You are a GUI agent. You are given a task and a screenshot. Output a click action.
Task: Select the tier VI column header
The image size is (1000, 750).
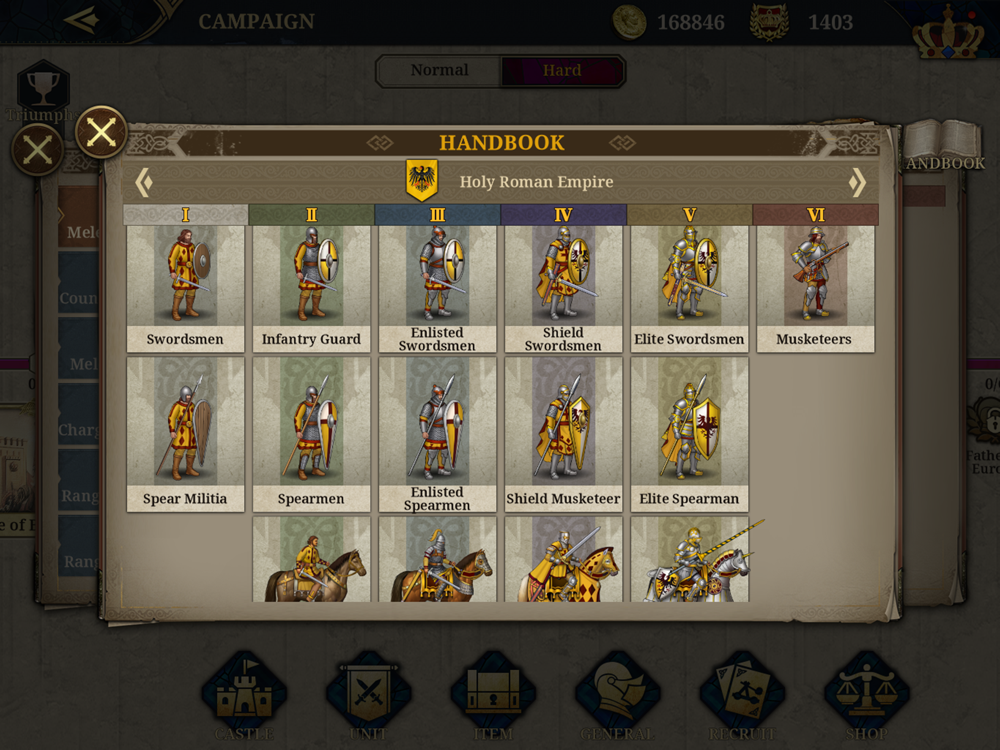click(816, 215)
